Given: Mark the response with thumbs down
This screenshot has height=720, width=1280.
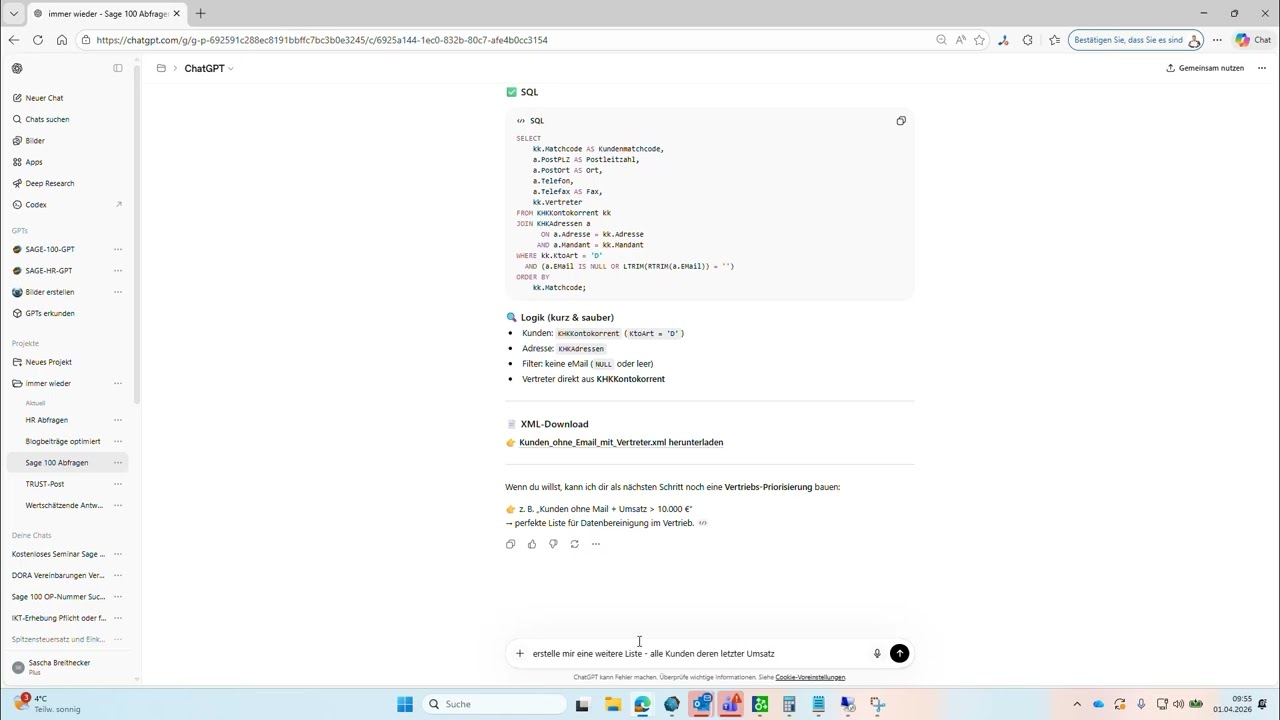Looking at the screenshot, I should tap(553, 544).
